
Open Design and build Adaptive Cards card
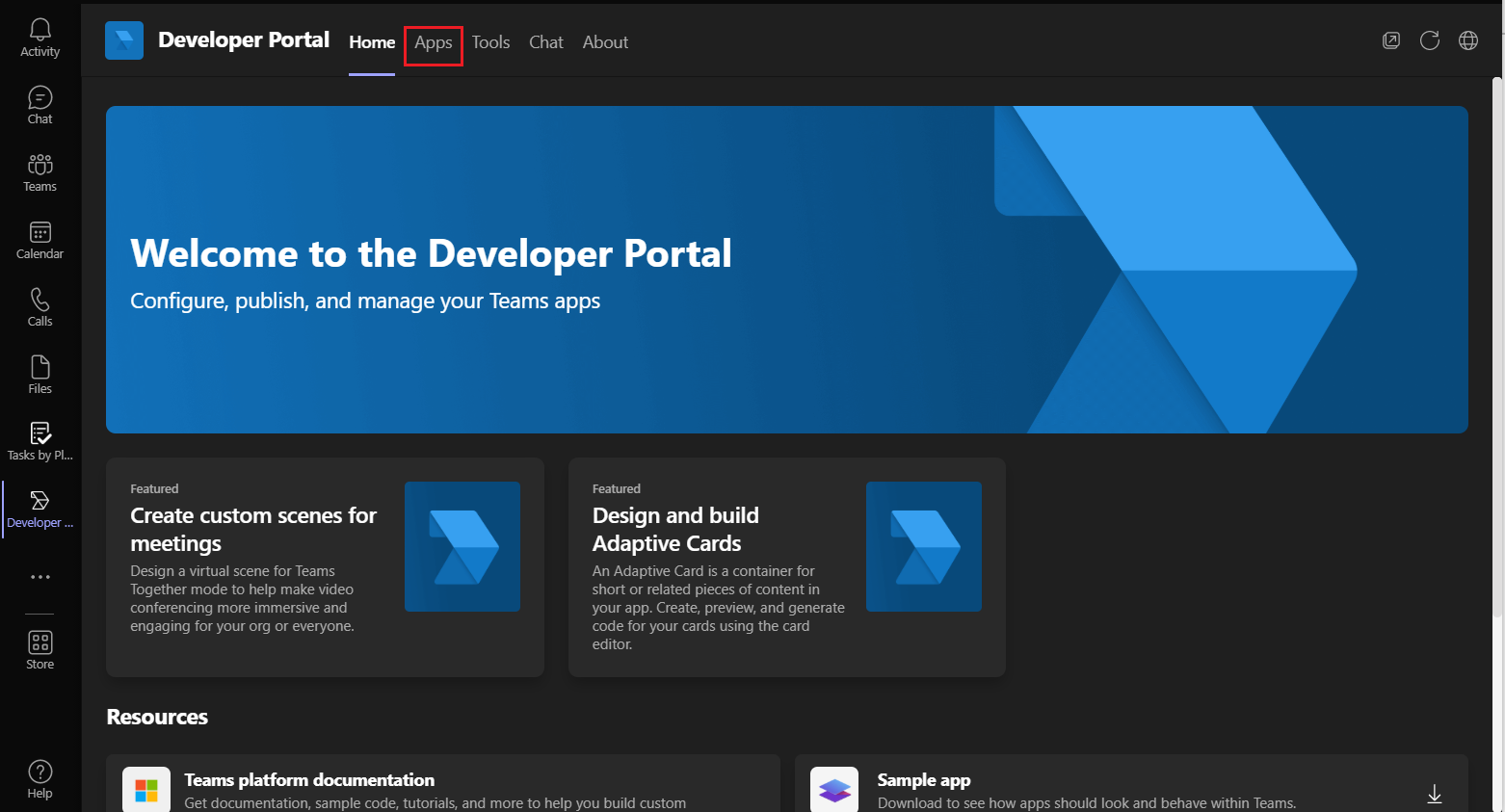click(787, 567)
